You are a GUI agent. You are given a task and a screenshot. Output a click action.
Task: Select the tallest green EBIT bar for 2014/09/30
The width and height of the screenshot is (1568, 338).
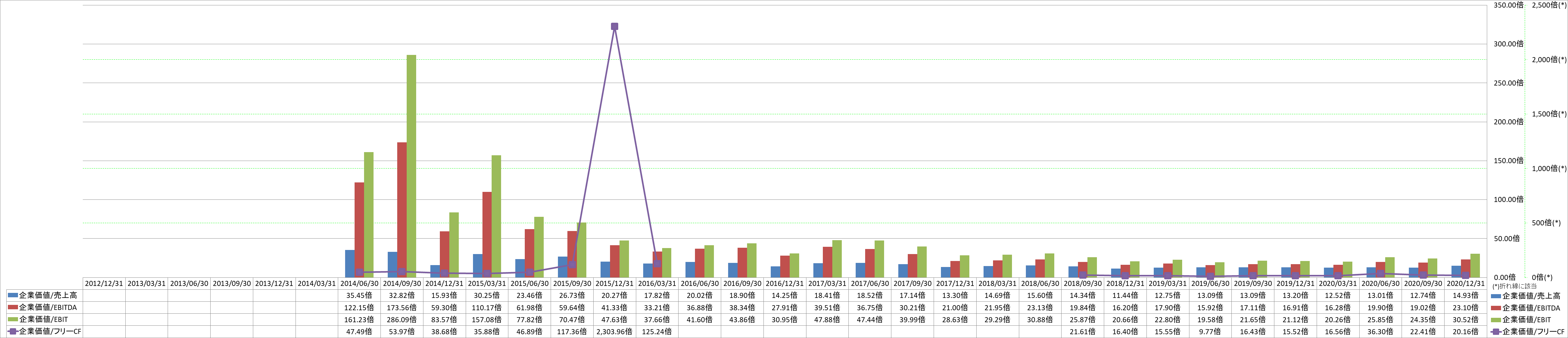click(411, 166)
